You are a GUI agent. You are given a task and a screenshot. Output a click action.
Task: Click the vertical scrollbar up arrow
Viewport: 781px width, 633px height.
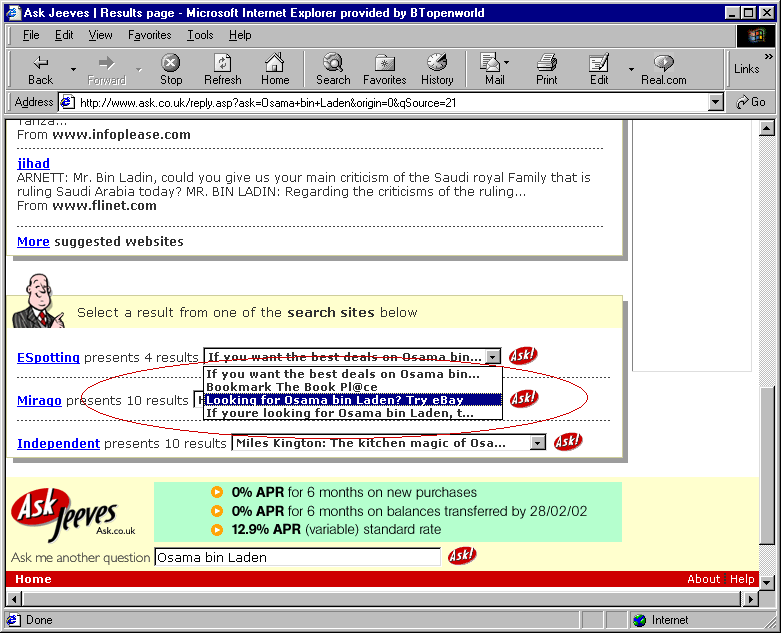pos(767,128)
